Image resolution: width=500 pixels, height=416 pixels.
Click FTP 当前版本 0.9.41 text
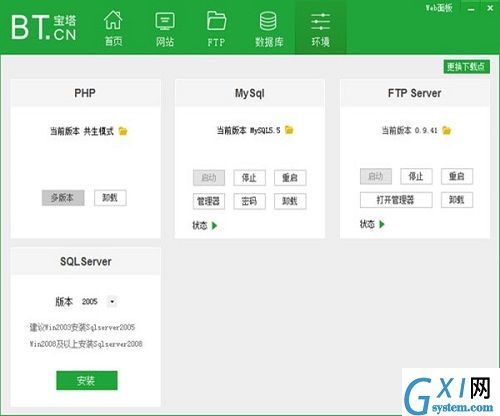(x=409, y=130)
